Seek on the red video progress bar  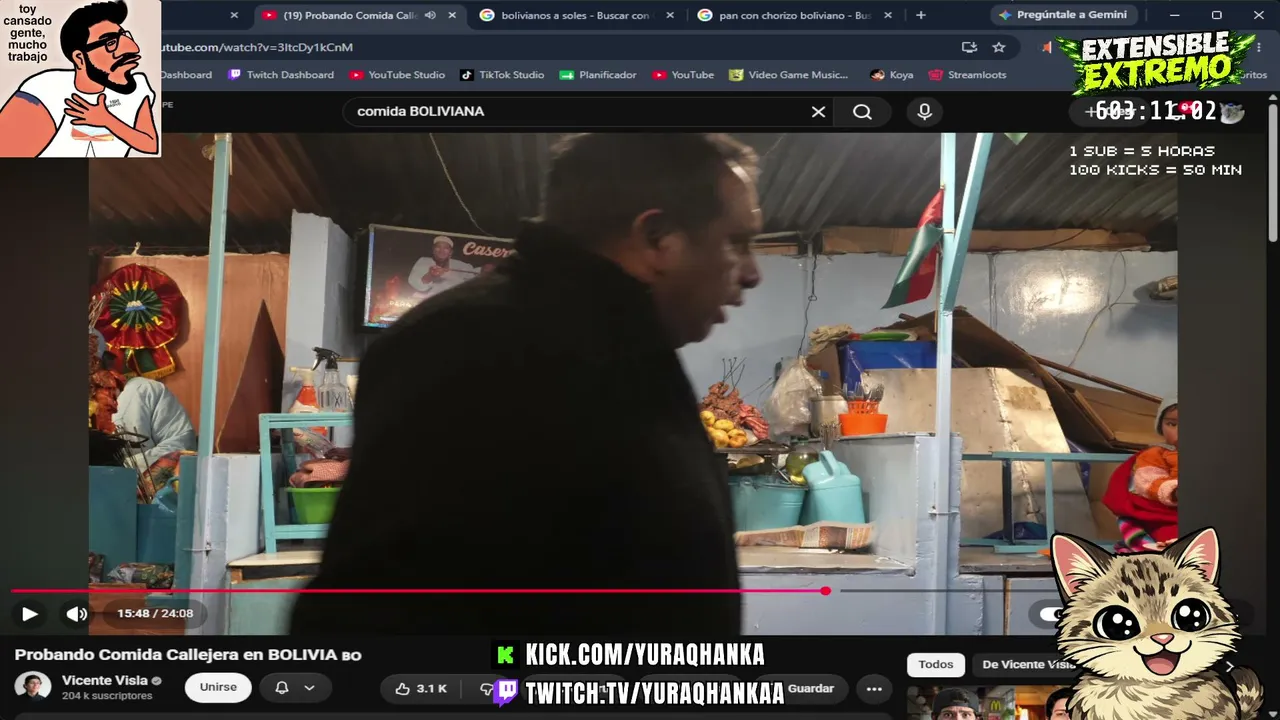[418, 591]
